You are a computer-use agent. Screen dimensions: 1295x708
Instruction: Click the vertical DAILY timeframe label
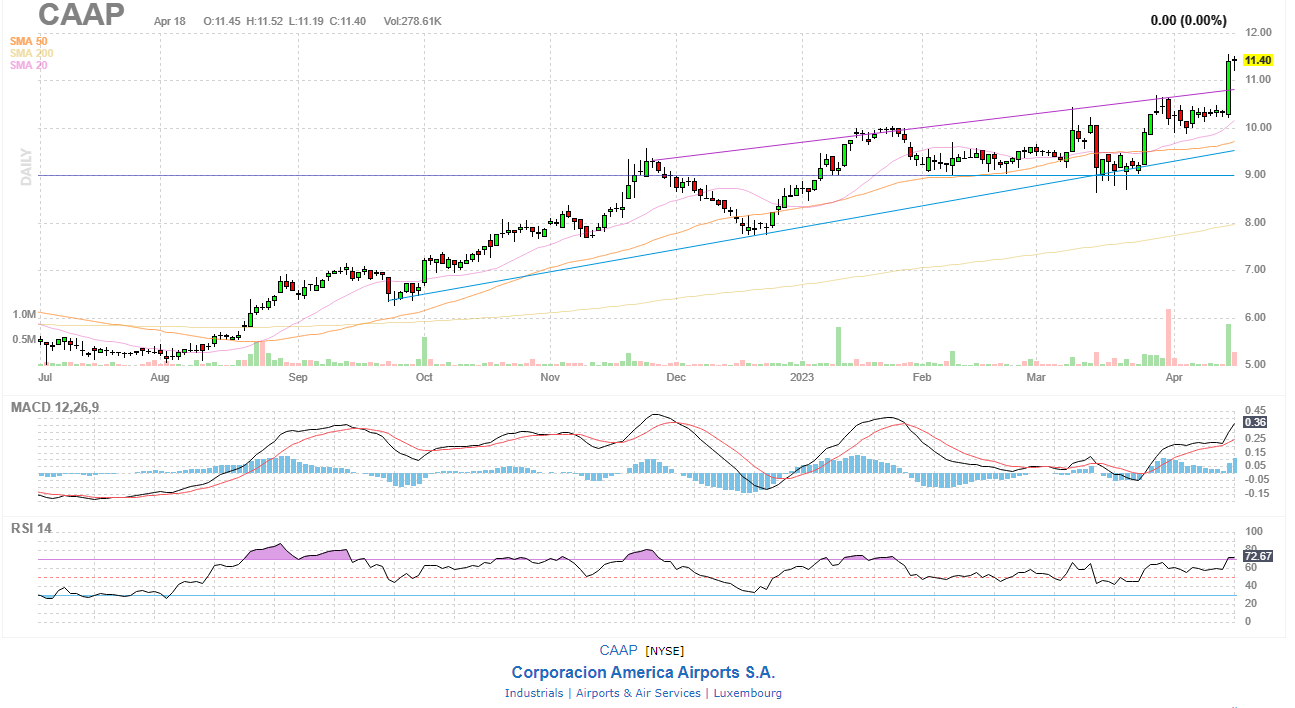pyautogui.click(x=26, y=167)
